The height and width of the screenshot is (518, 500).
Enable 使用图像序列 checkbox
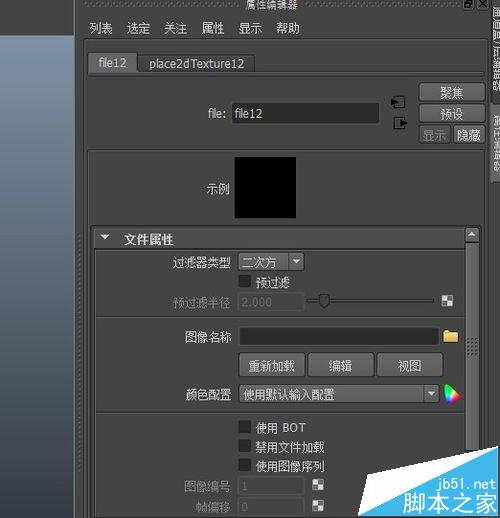pos(244,465)
